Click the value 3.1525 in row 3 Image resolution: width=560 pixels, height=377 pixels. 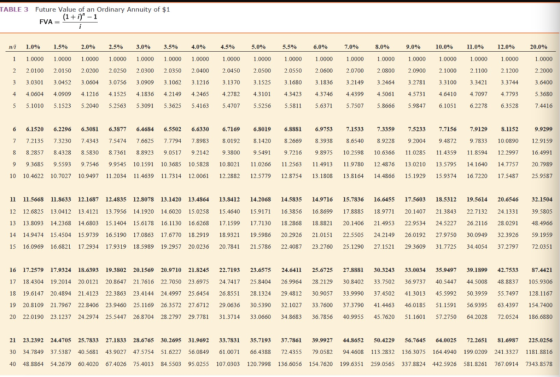pyautogui.click(x=262, y=82)
